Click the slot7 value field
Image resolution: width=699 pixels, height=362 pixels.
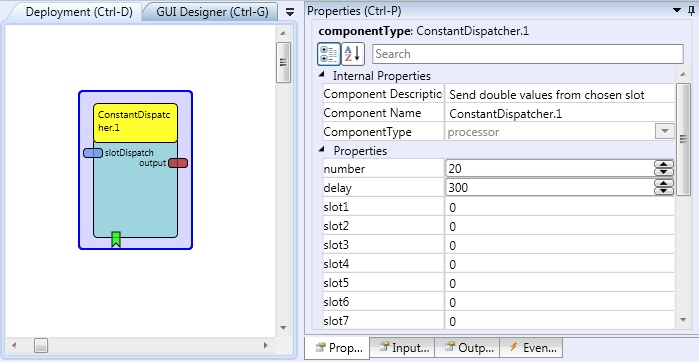click(560, 321)
